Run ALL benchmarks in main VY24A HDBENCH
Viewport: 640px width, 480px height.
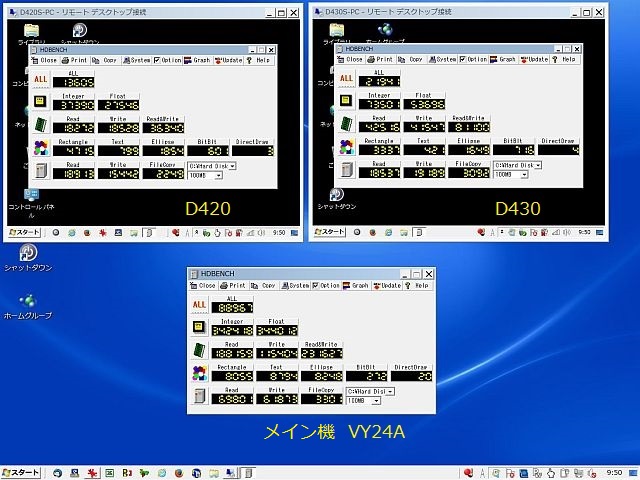[x=199, y=304]
